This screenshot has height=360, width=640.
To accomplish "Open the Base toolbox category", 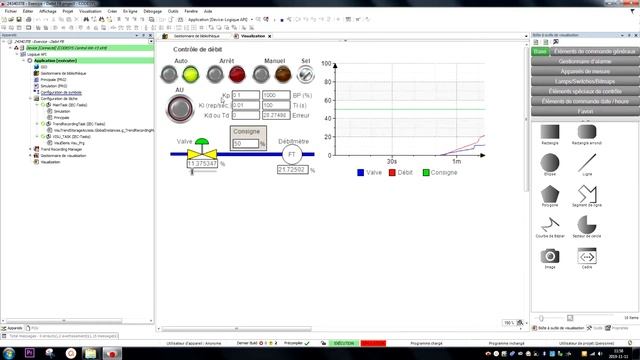I will pos(540,51).
